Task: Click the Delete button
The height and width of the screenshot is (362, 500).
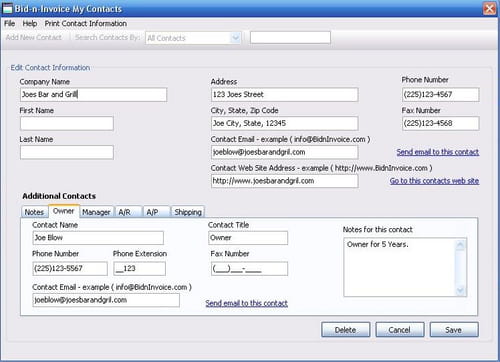Action: [346, 330]
